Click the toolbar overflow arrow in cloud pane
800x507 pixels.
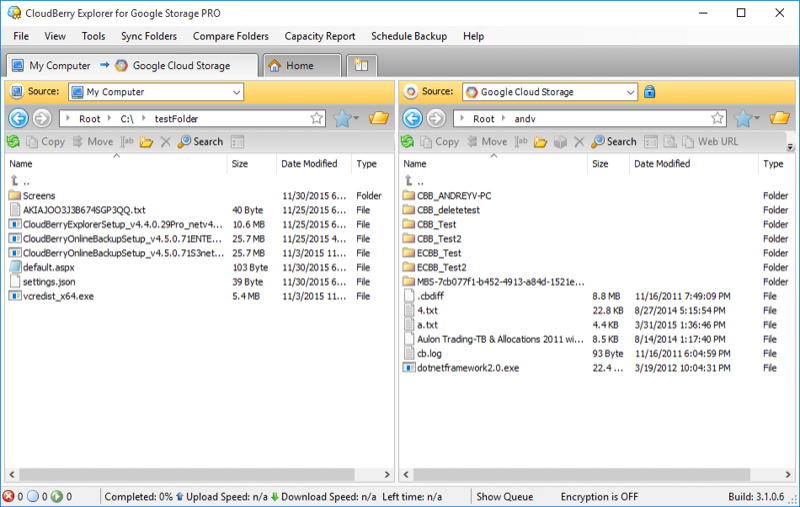pyautogui.click(x=790, y=147)
